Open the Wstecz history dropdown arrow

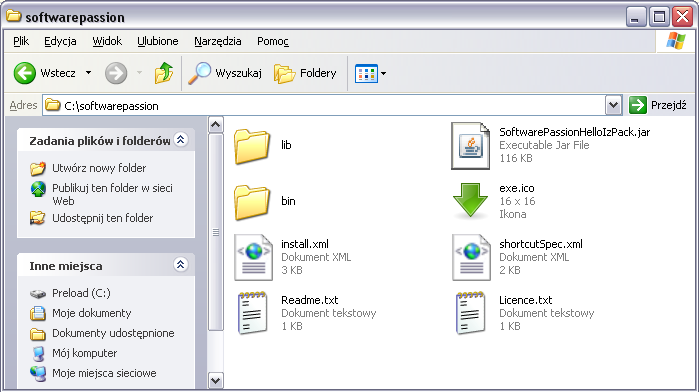[x=88, y=73]
